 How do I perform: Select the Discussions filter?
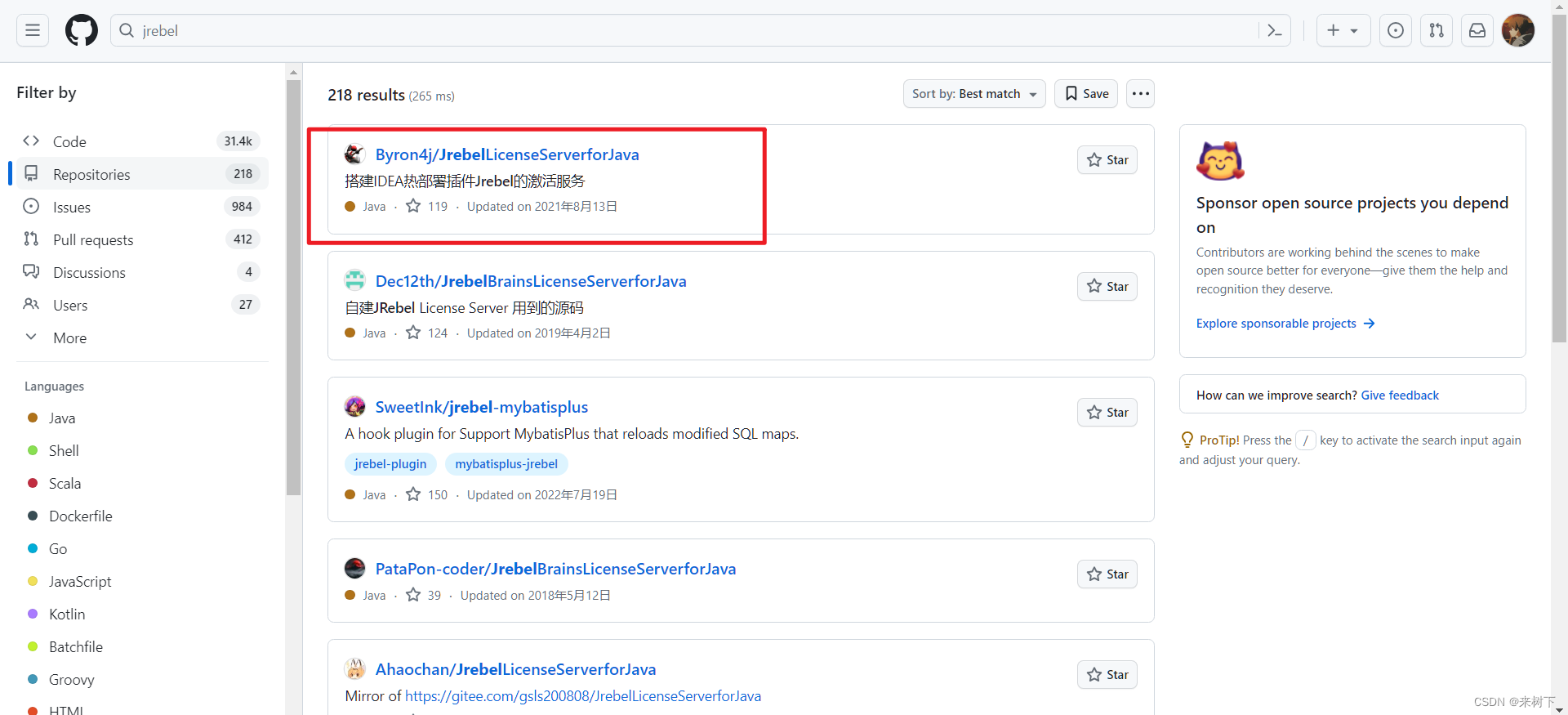point(142,272)
